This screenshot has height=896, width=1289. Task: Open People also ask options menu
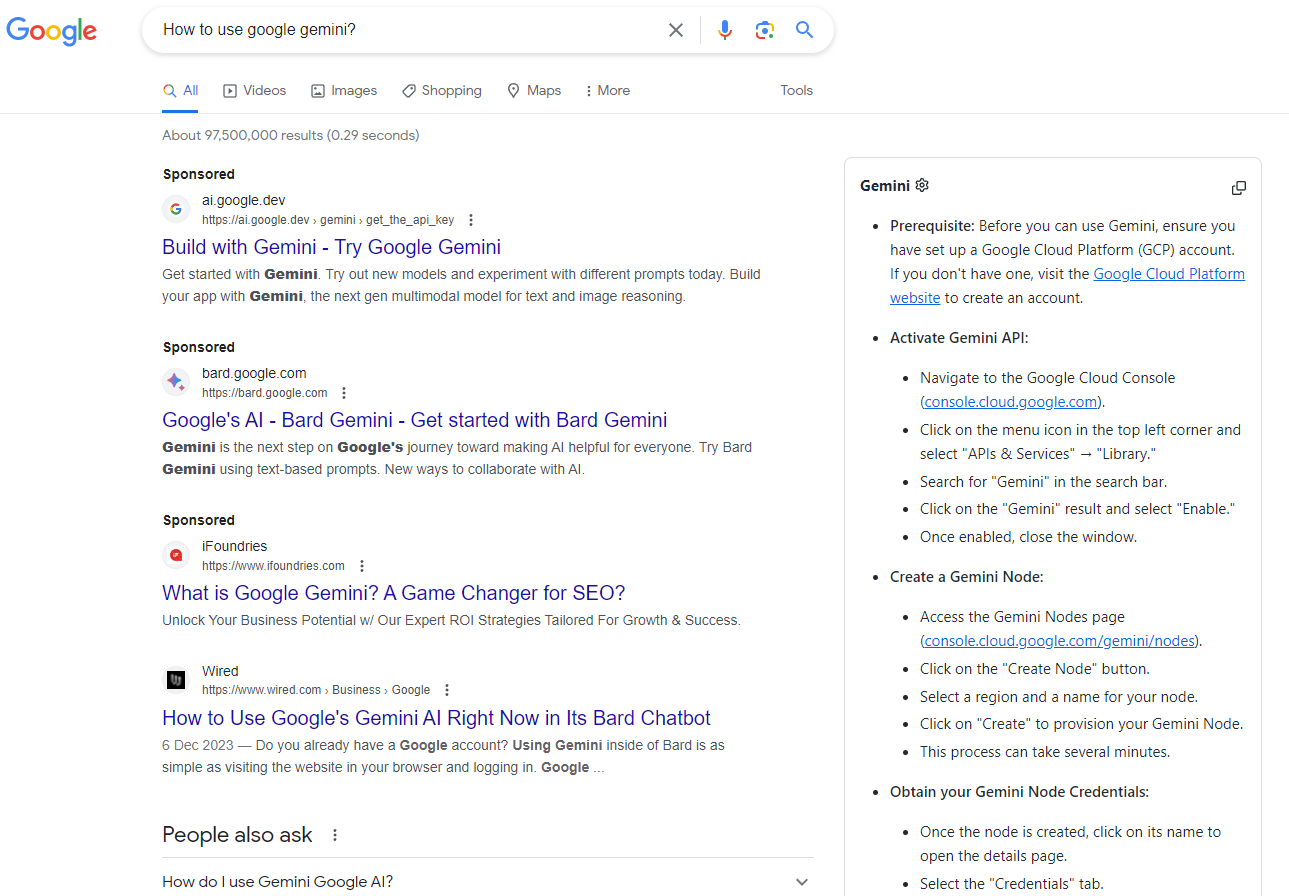335,835
